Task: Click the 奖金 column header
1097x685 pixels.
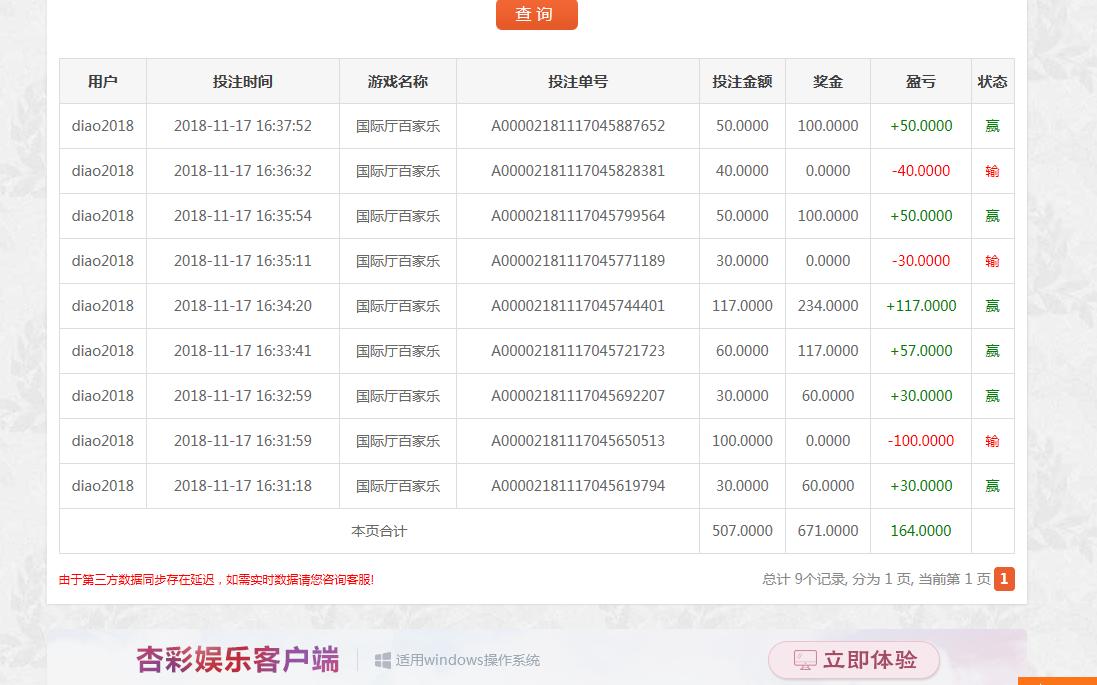Action: tap(828, 81)
